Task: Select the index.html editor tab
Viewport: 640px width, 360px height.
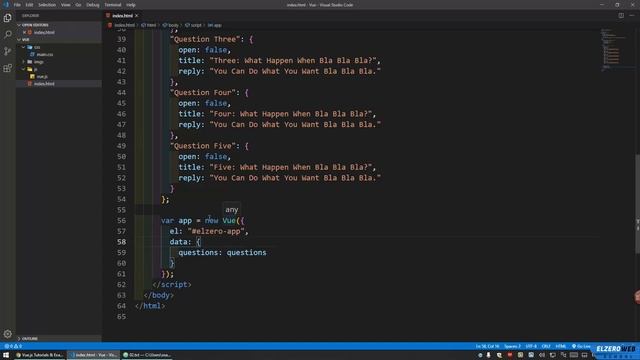Action: point(122,16)
